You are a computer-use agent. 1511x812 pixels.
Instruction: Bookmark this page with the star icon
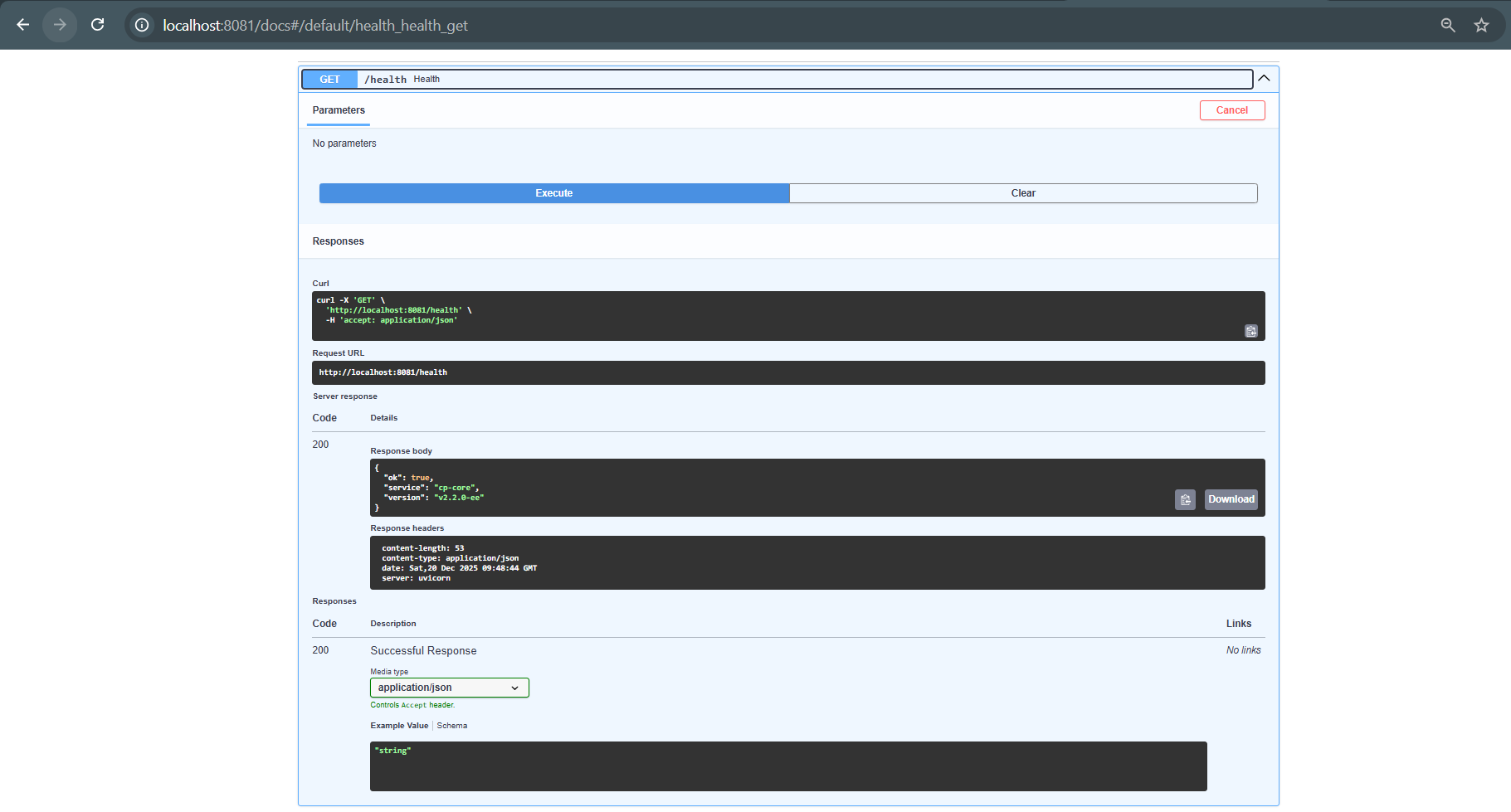tap(1481, 25)
